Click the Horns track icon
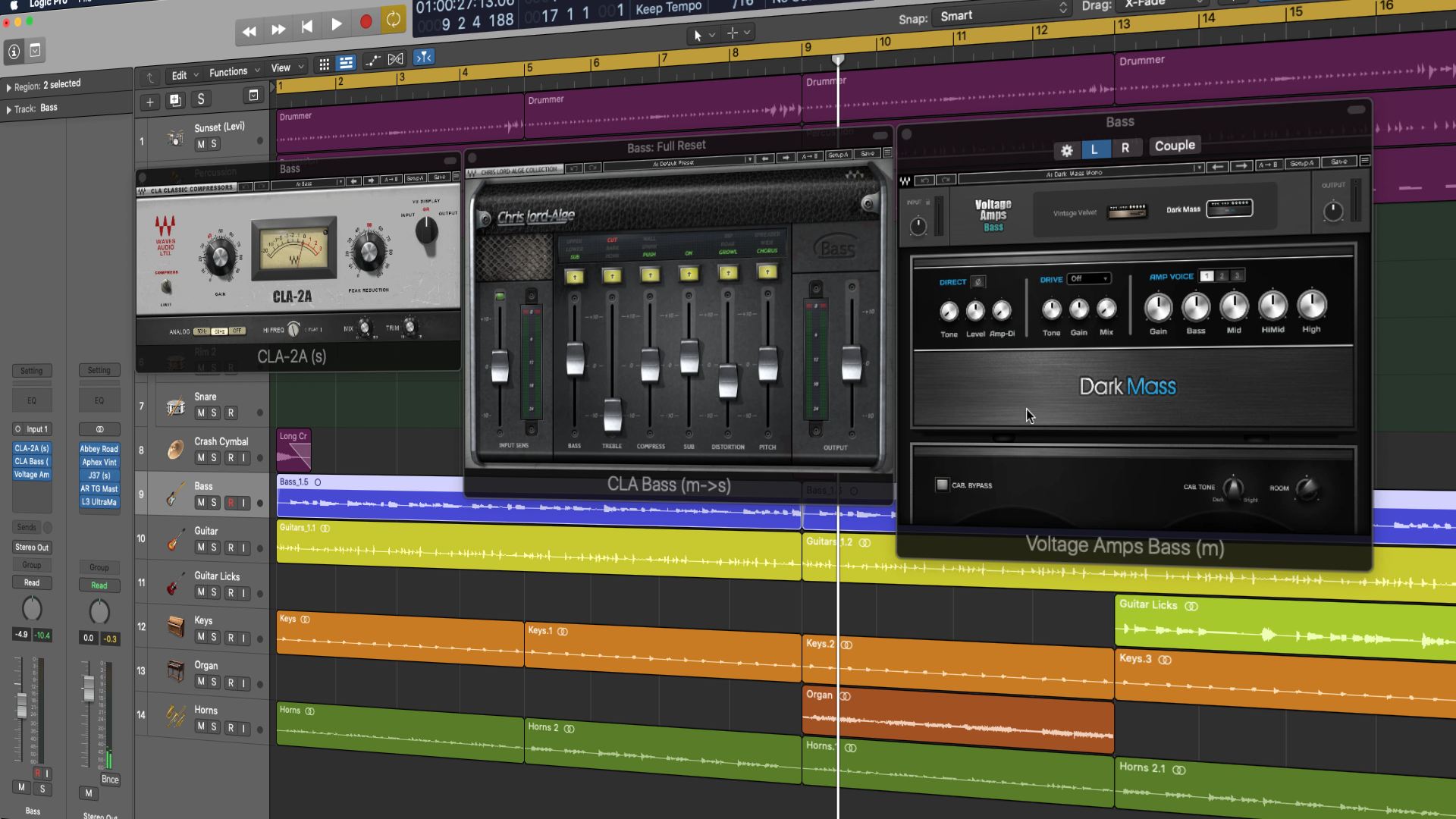Screen dimensions: 1456x819 (176, 716)
